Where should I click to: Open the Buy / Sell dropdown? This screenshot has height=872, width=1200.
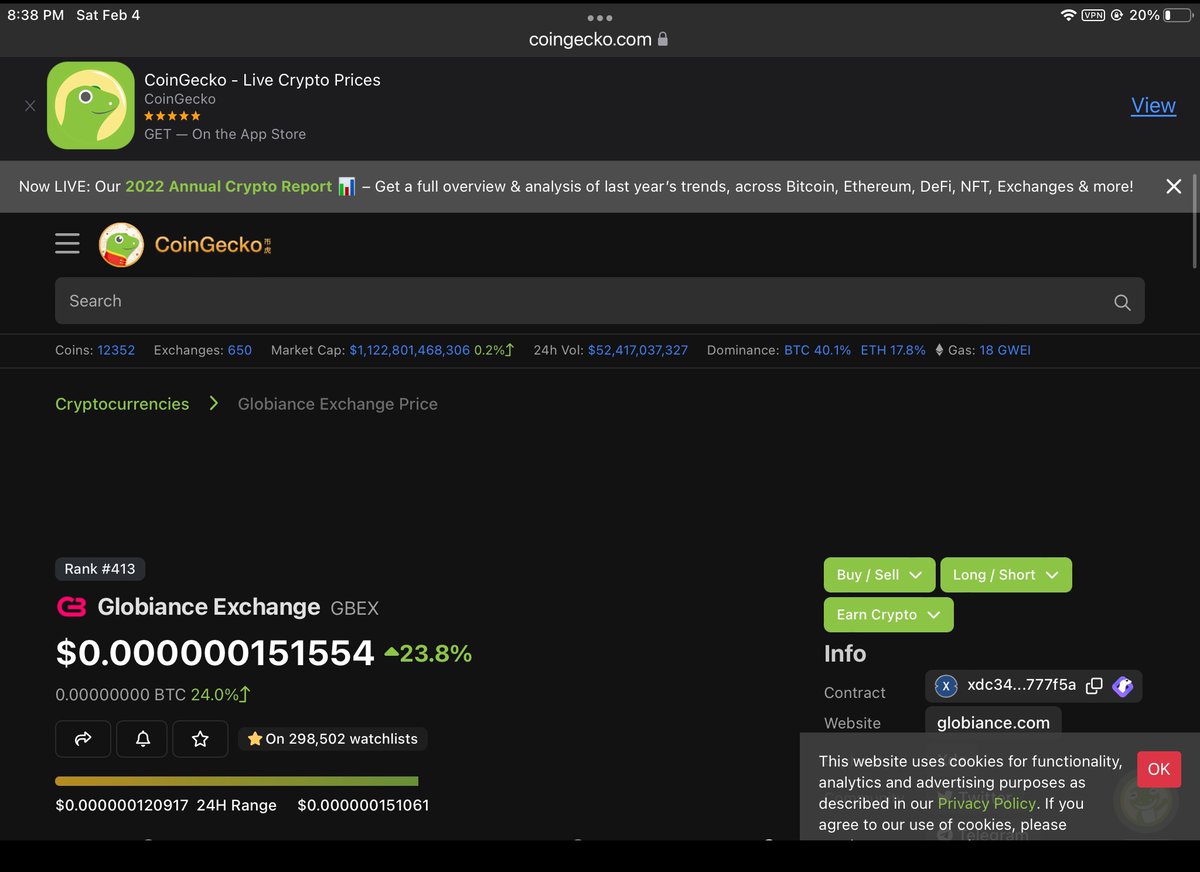tap(879, 575)
